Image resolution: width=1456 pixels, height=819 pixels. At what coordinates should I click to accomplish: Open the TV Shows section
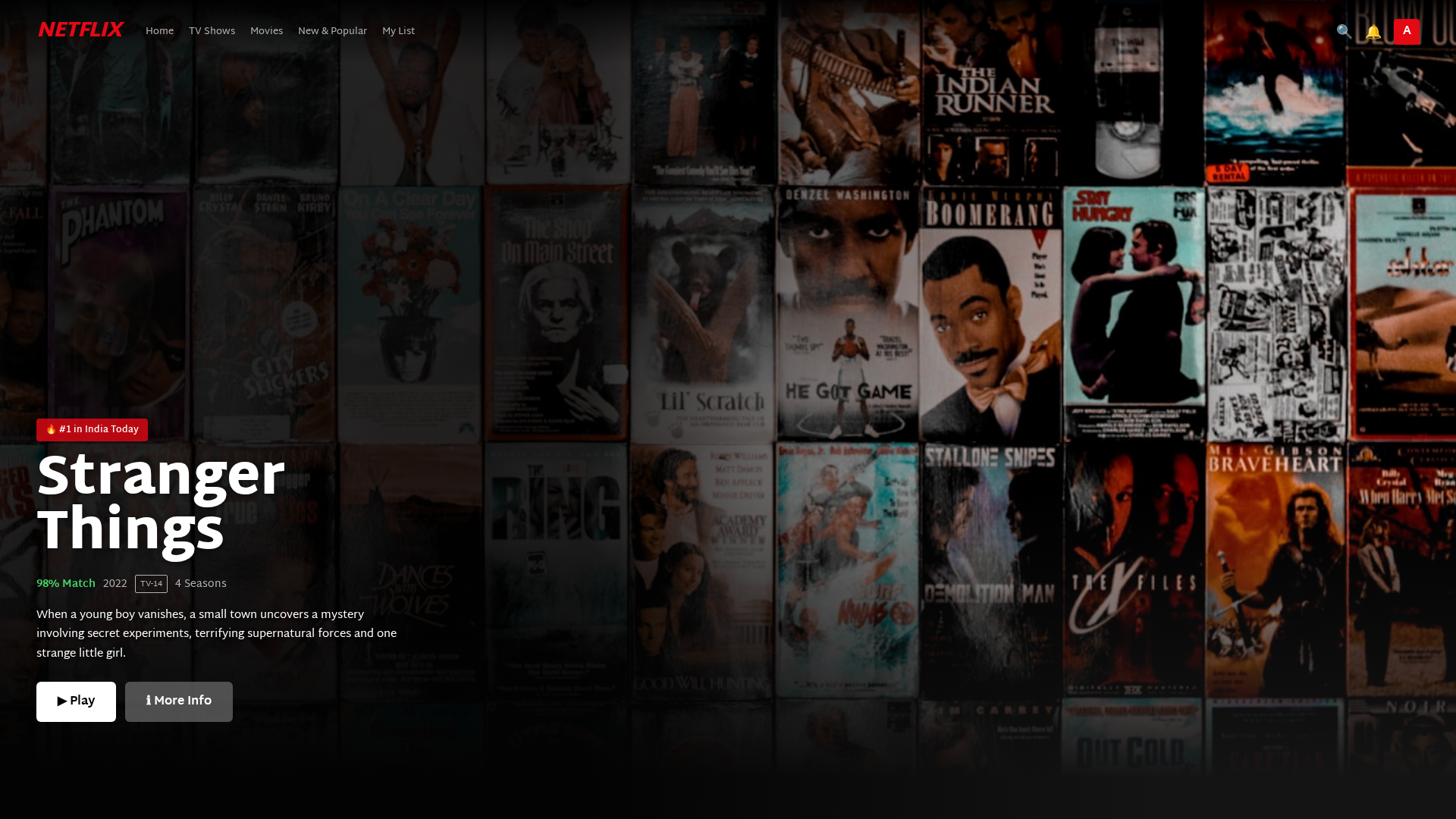[x=212, y=32]
